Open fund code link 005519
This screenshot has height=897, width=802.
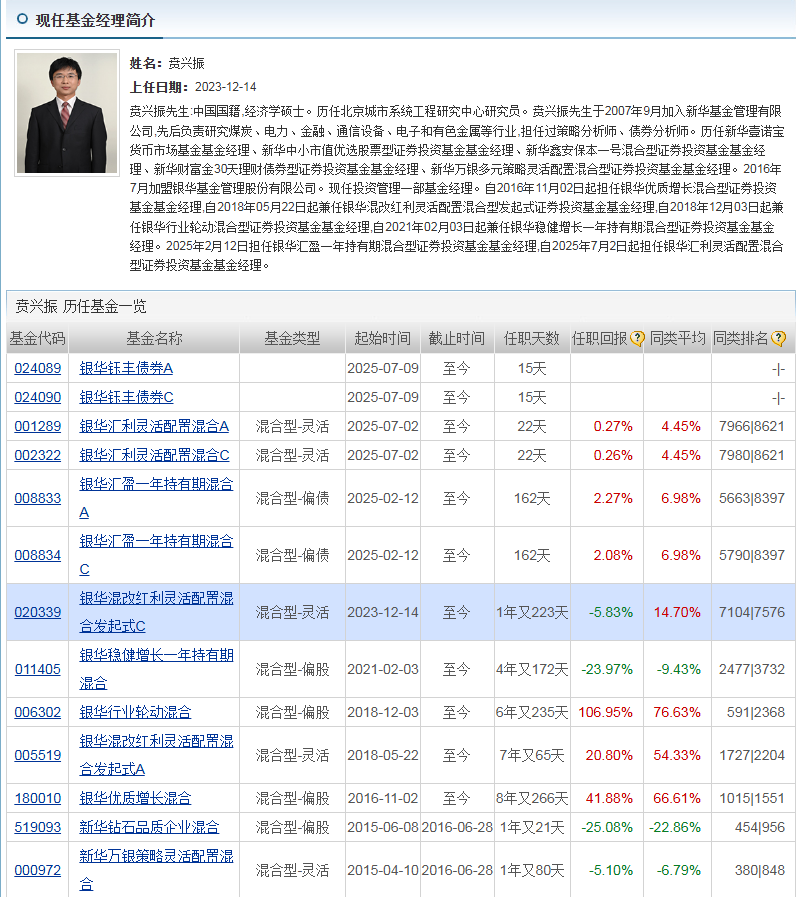coord(38,756)
